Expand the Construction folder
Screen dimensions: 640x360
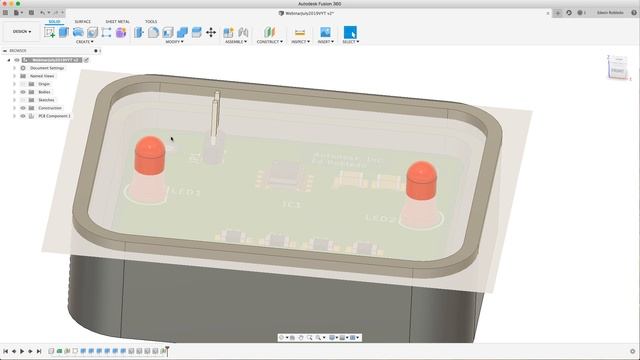15,108
